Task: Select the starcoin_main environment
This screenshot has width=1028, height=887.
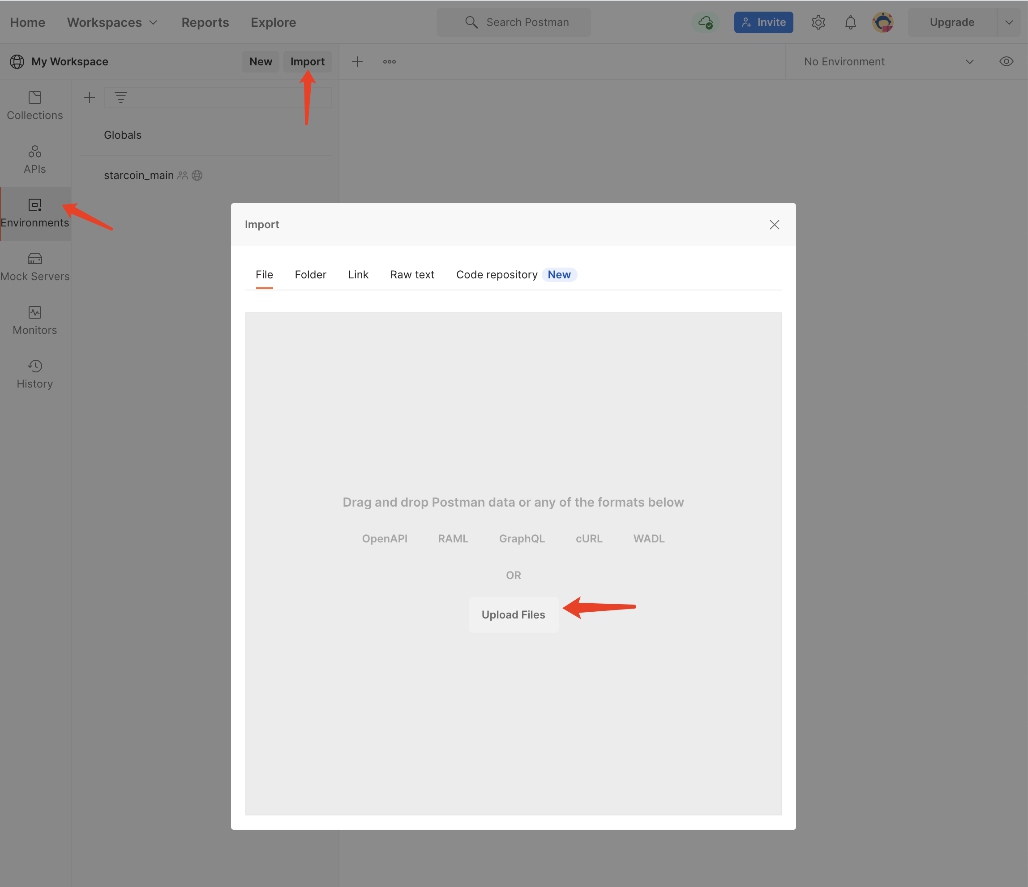Action: tap(139, 175)
